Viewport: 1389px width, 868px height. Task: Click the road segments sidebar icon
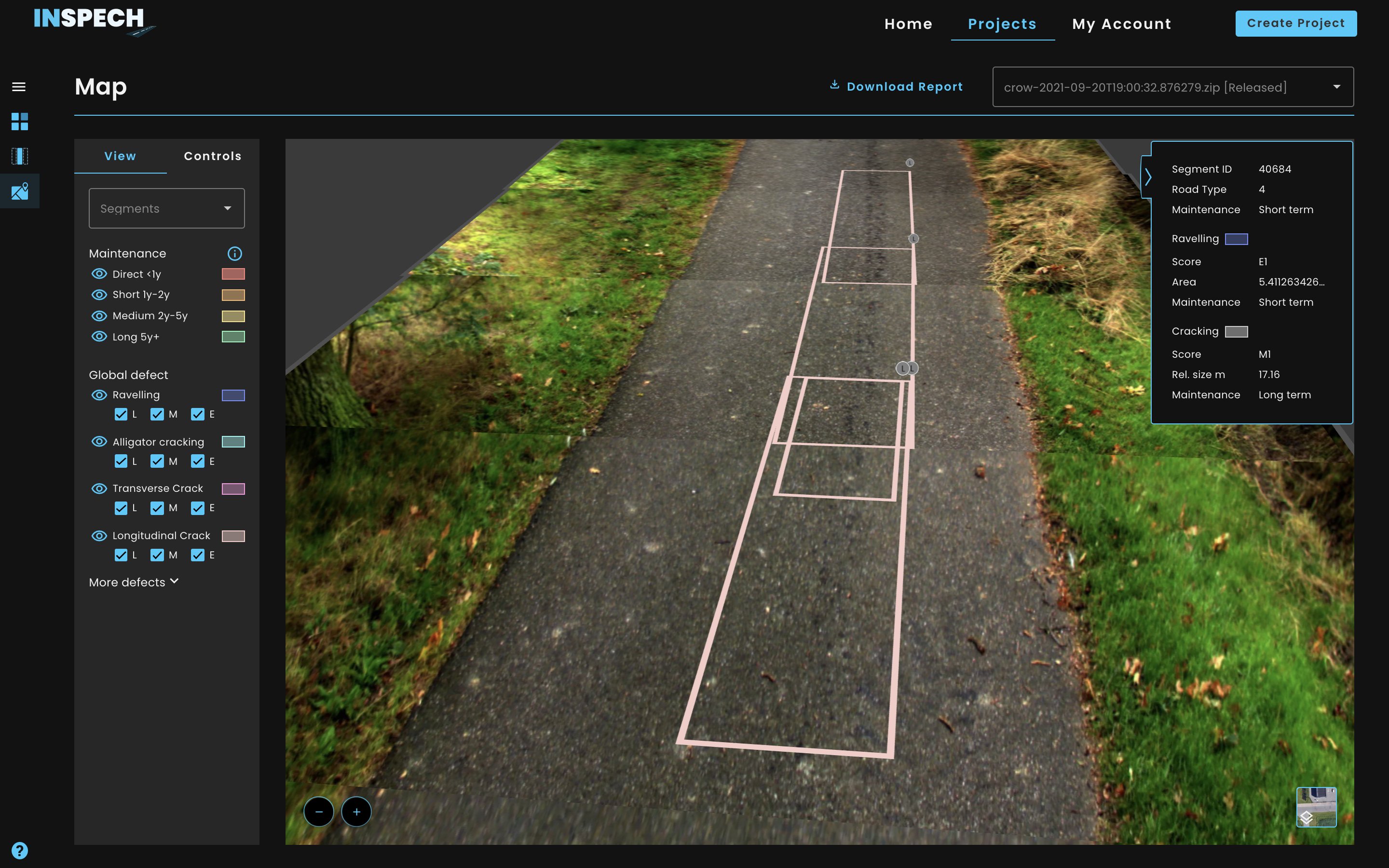(x=19, y=156)
